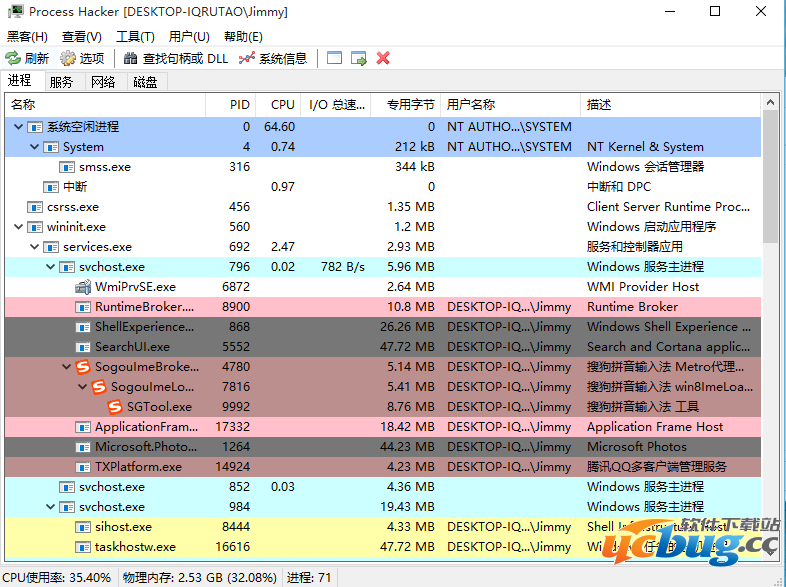This screenshot has height=587, width=786.
Task: Collapse the services.exe tree node
Action: click(x=35, y=247)
